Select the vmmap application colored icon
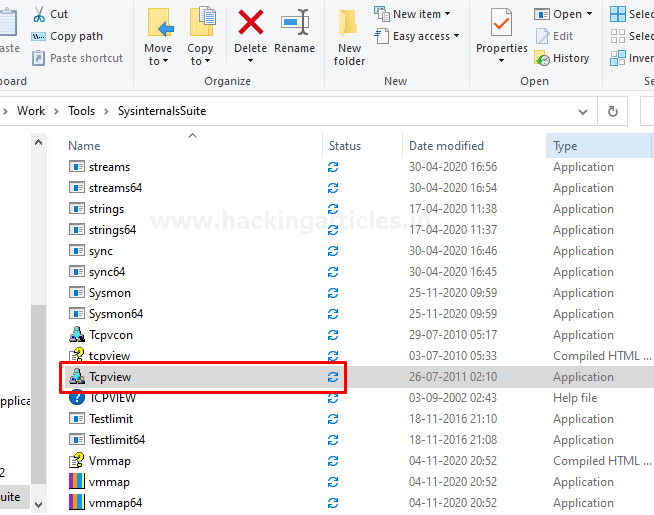 pyautogui.click(x=77, y=481)
